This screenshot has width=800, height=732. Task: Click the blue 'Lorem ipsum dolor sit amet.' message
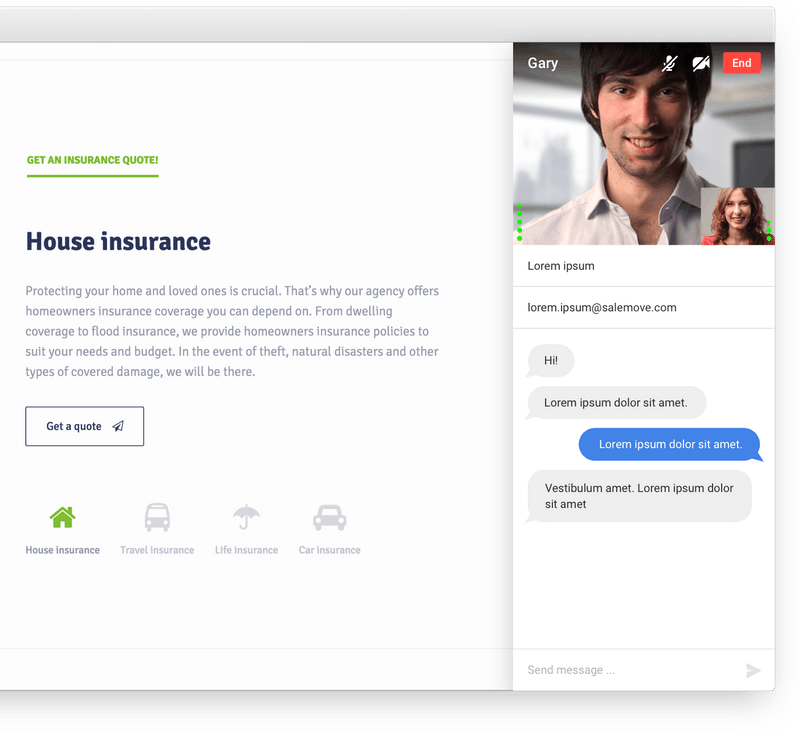coord(670,444)
